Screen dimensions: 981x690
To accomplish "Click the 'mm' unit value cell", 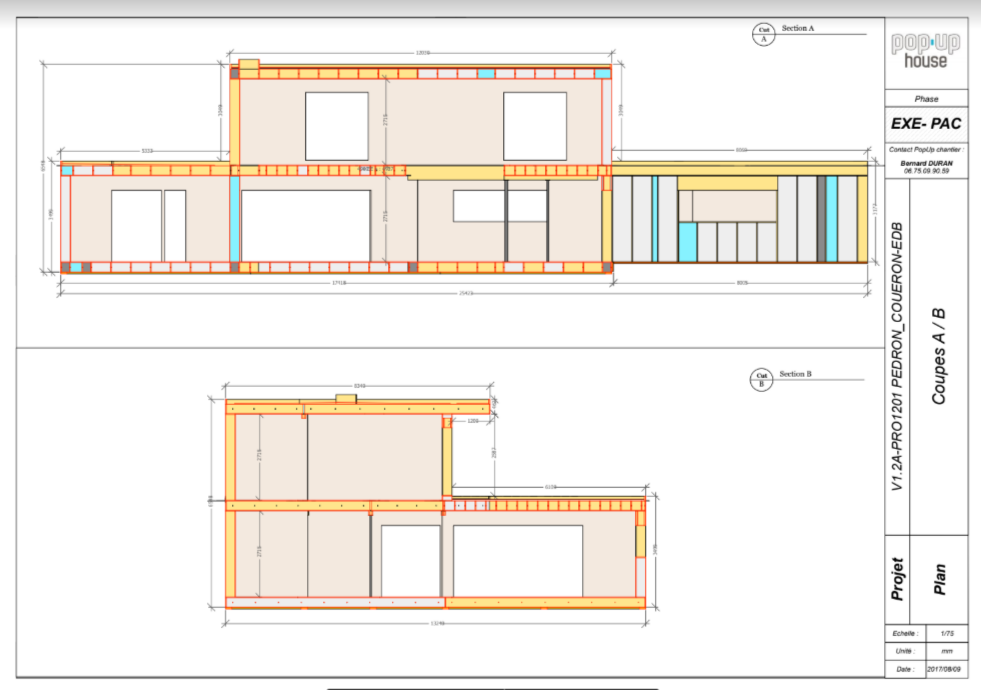I will (x=946, y=651).
